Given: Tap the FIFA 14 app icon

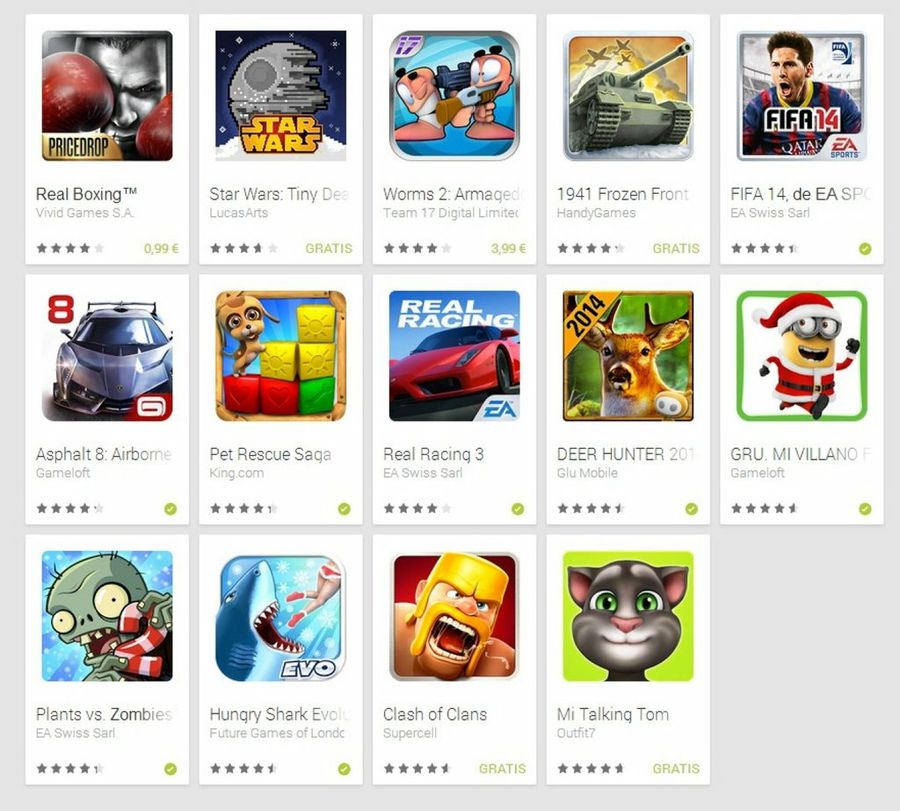Looking at the screenshot, I should [801, 96].
